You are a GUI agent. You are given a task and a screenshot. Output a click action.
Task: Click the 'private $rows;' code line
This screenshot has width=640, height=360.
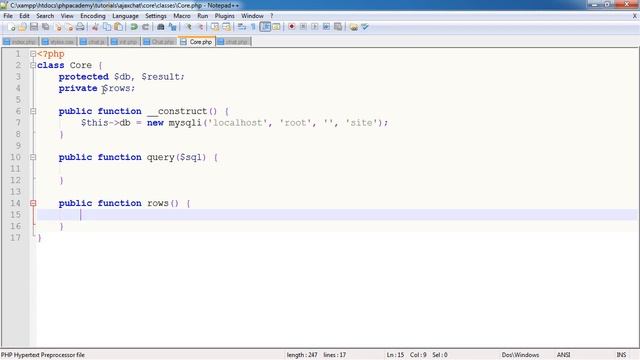(96, 88)
